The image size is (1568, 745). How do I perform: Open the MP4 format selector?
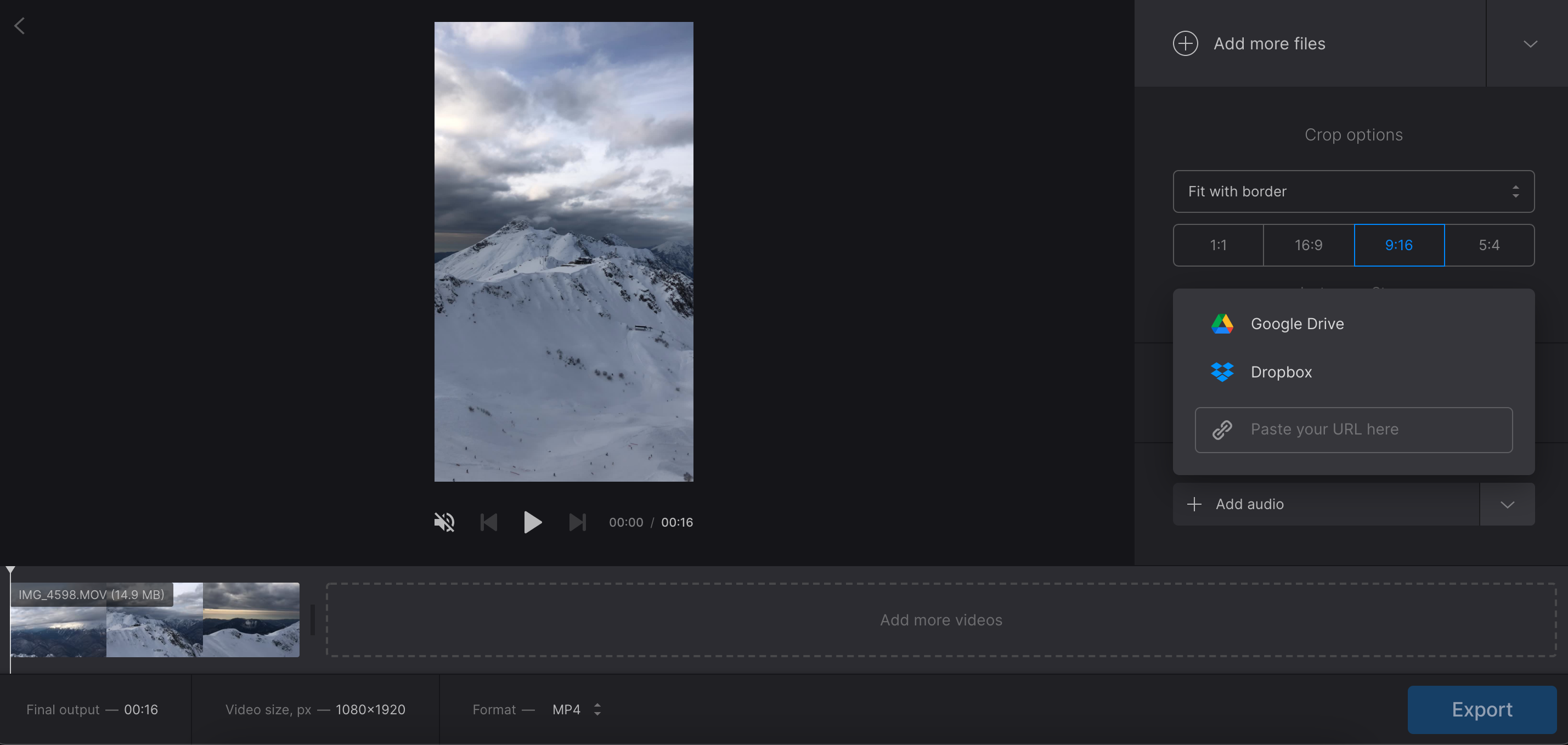pos(573,709)
